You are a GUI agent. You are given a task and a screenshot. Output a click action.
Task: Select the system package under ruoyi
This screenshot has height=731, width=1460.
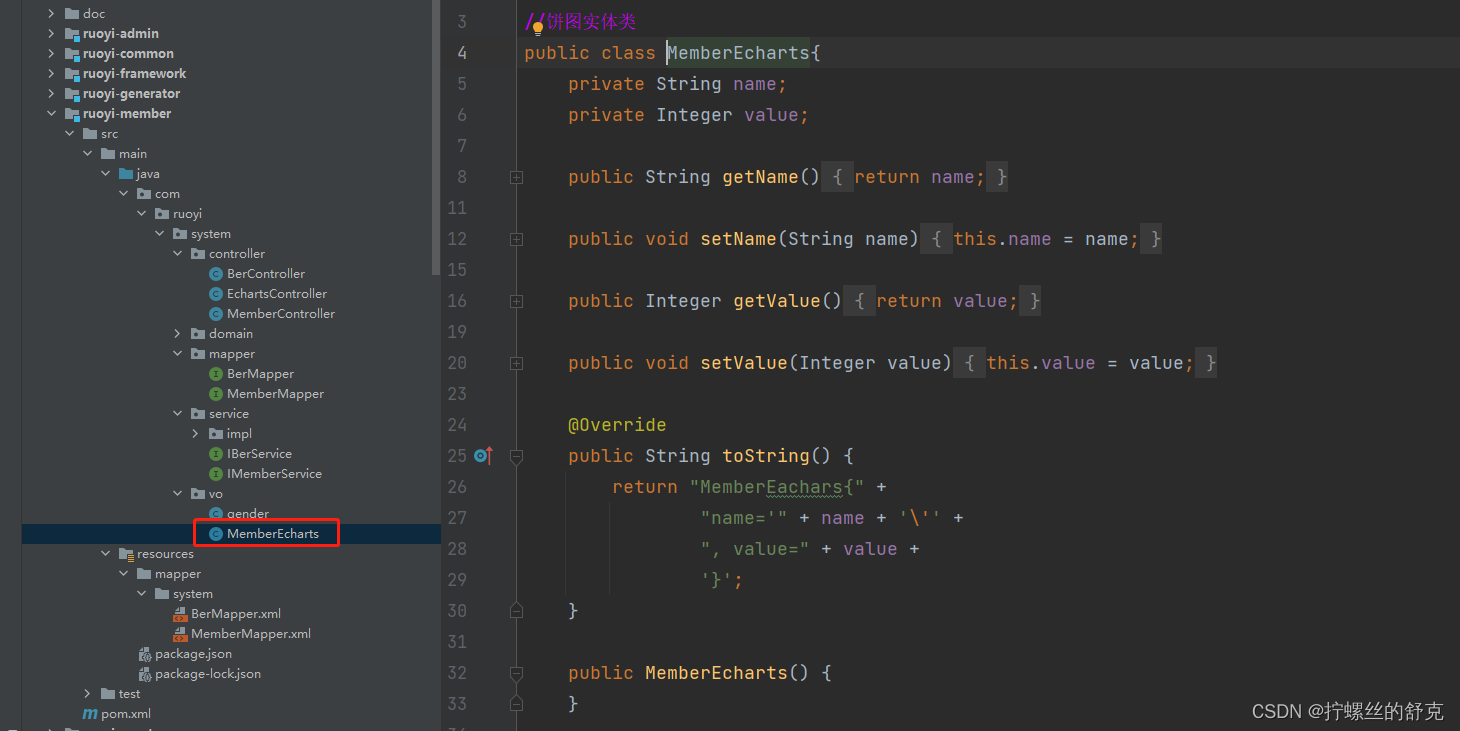211,234
